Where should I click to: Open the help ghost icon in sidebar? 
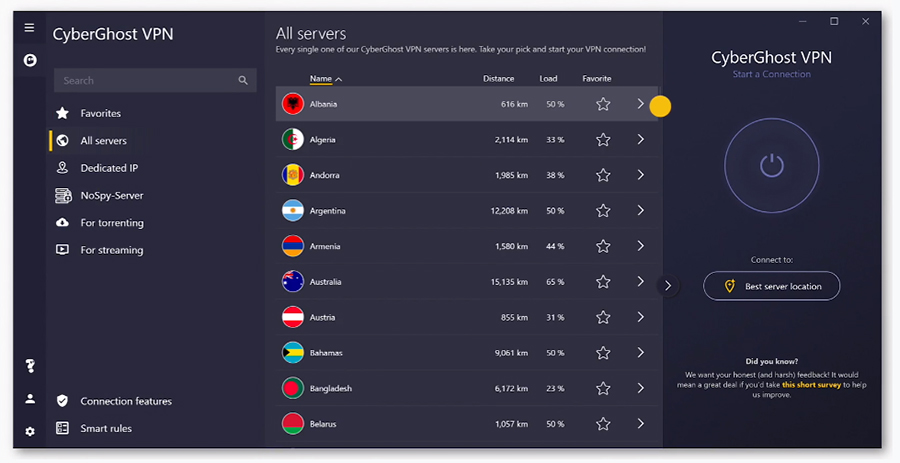[30, 365]
